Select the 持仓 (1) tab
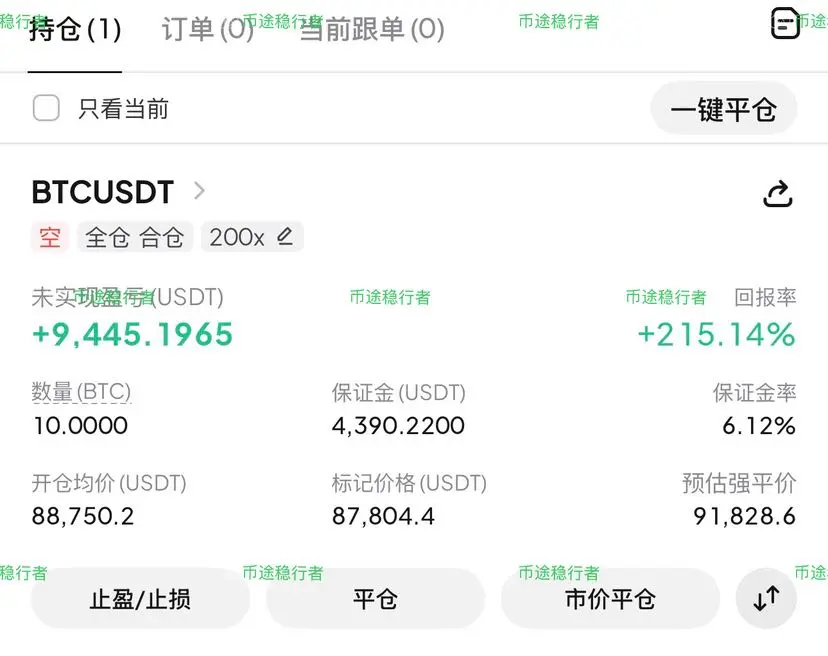828x656 pixels. coord(75,29)
